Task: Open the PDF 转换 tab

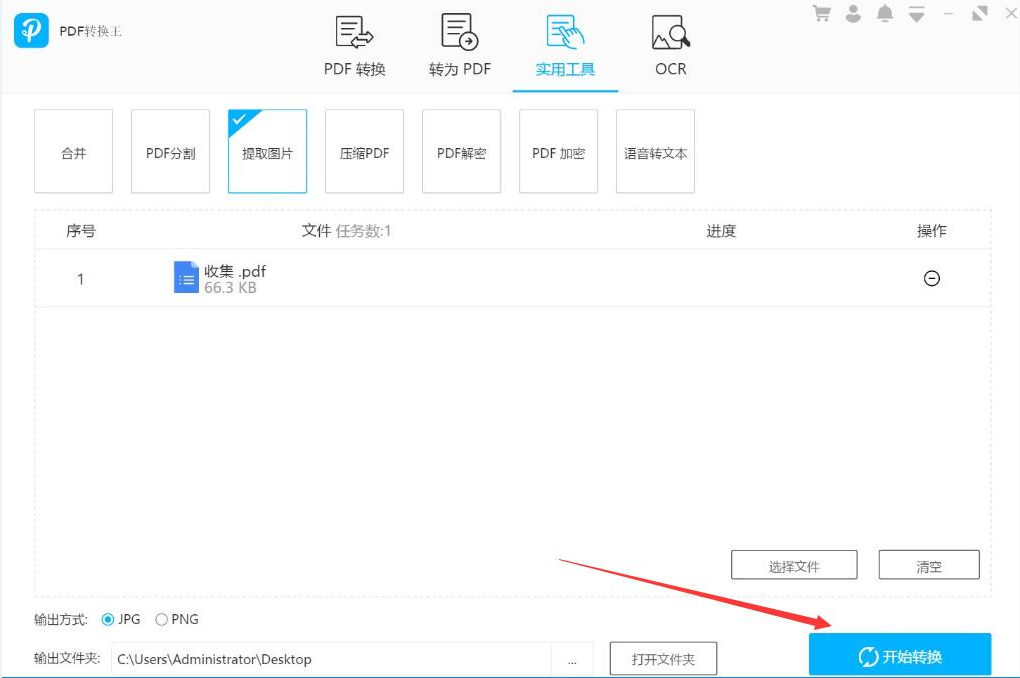Action: click(355, 46)
